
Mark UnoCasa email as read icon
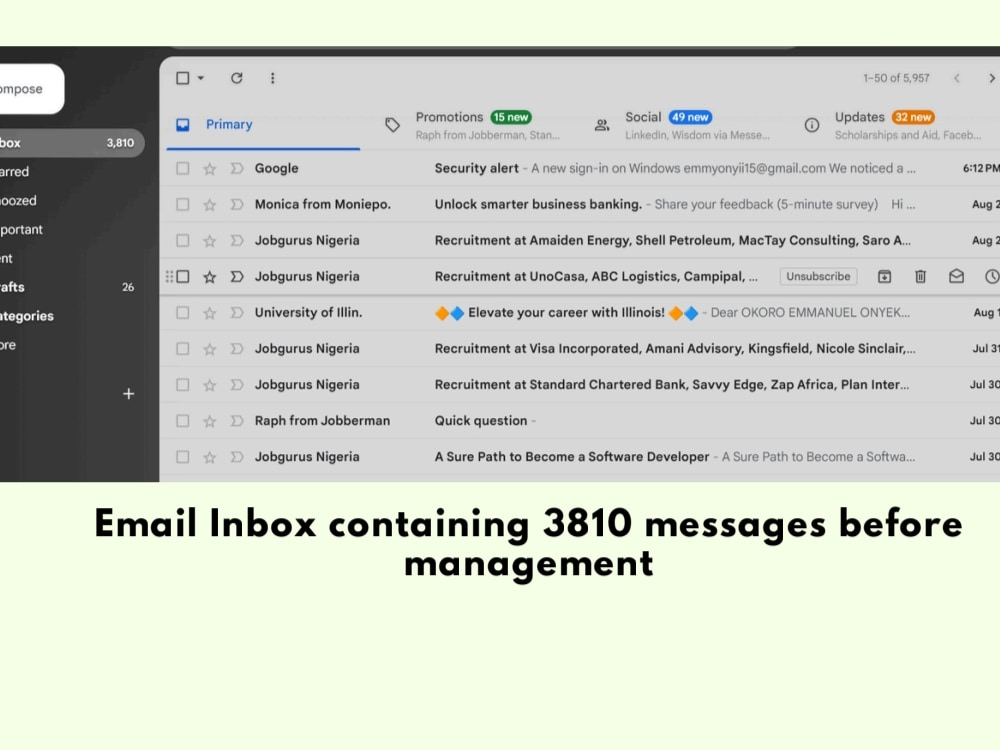956,276
